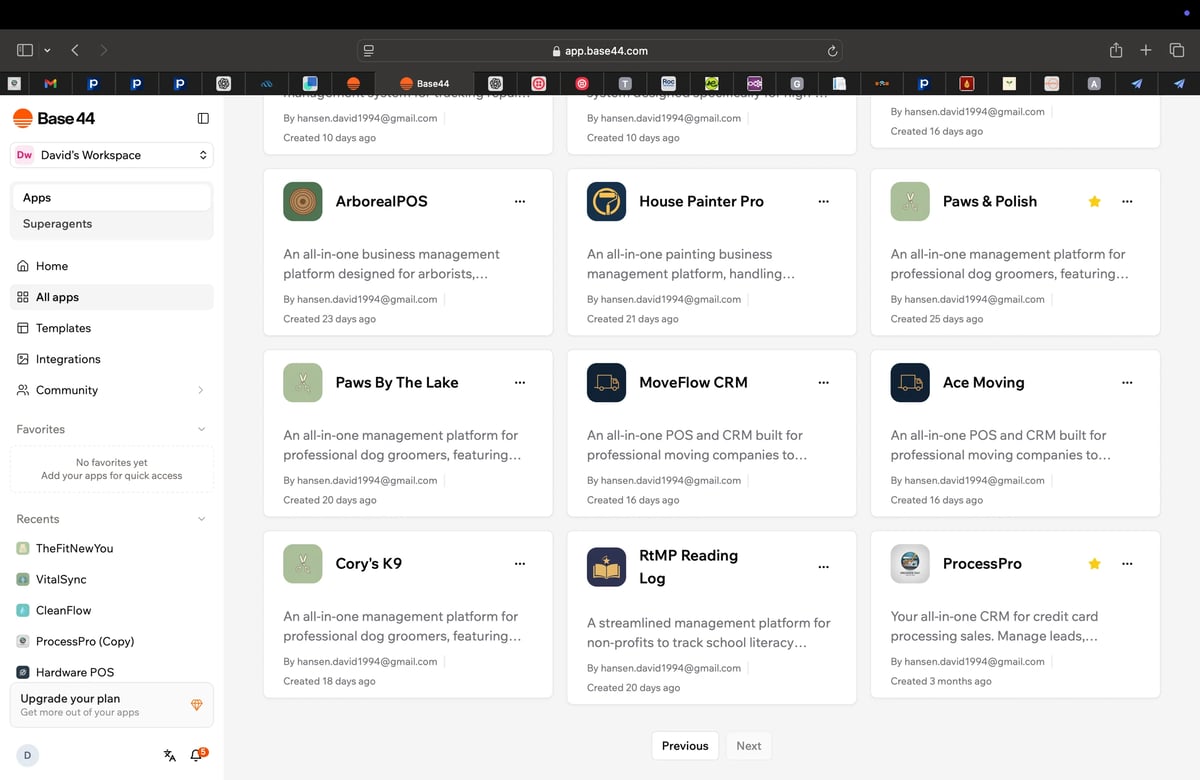Unfavorite Paws & Polish via its star
Screen dimensions: 1200x780
point(1094,201)
